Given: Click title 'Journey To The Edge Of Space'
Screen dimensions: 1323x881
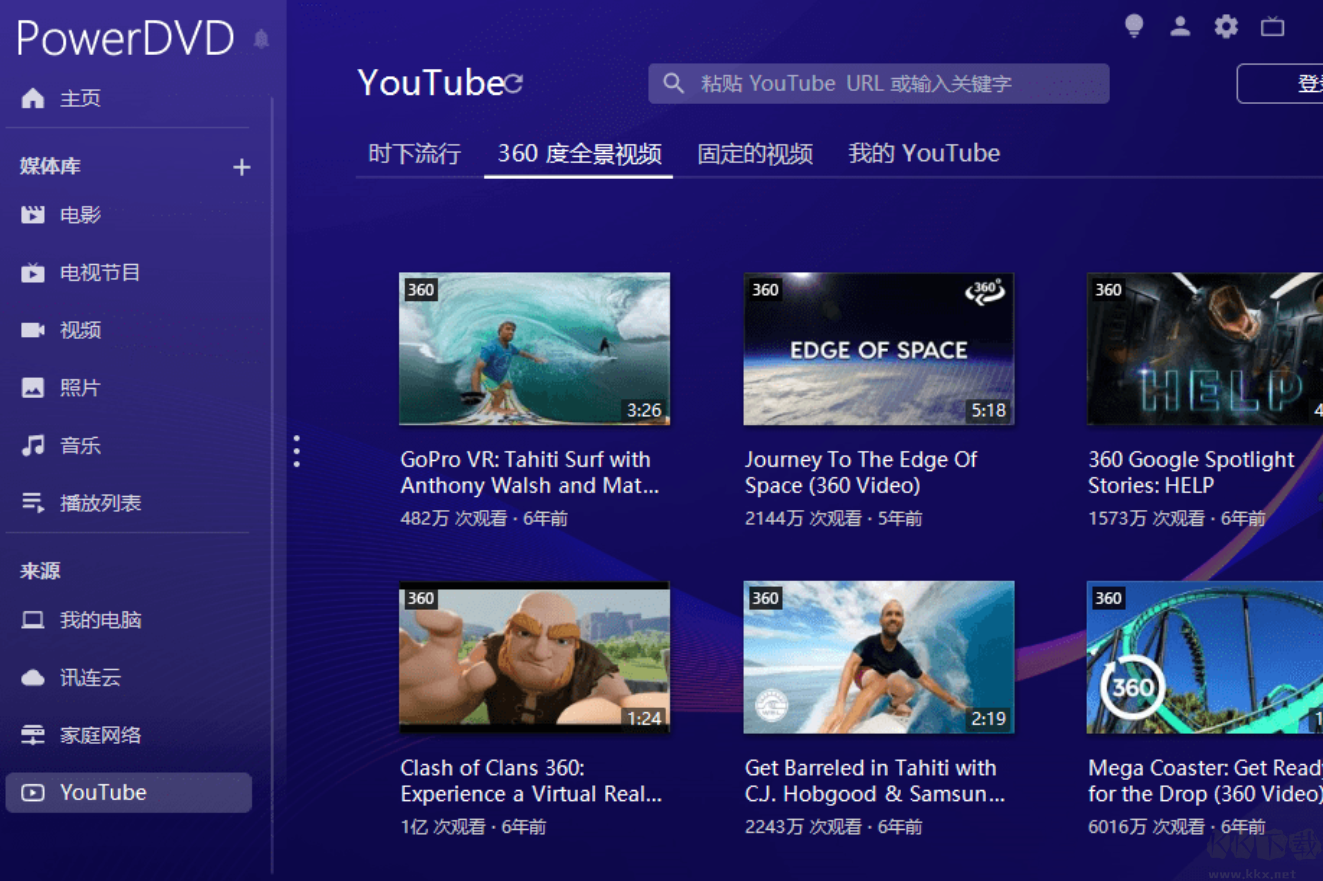Looking at the screenshot, I should click(x=861, y=473).
